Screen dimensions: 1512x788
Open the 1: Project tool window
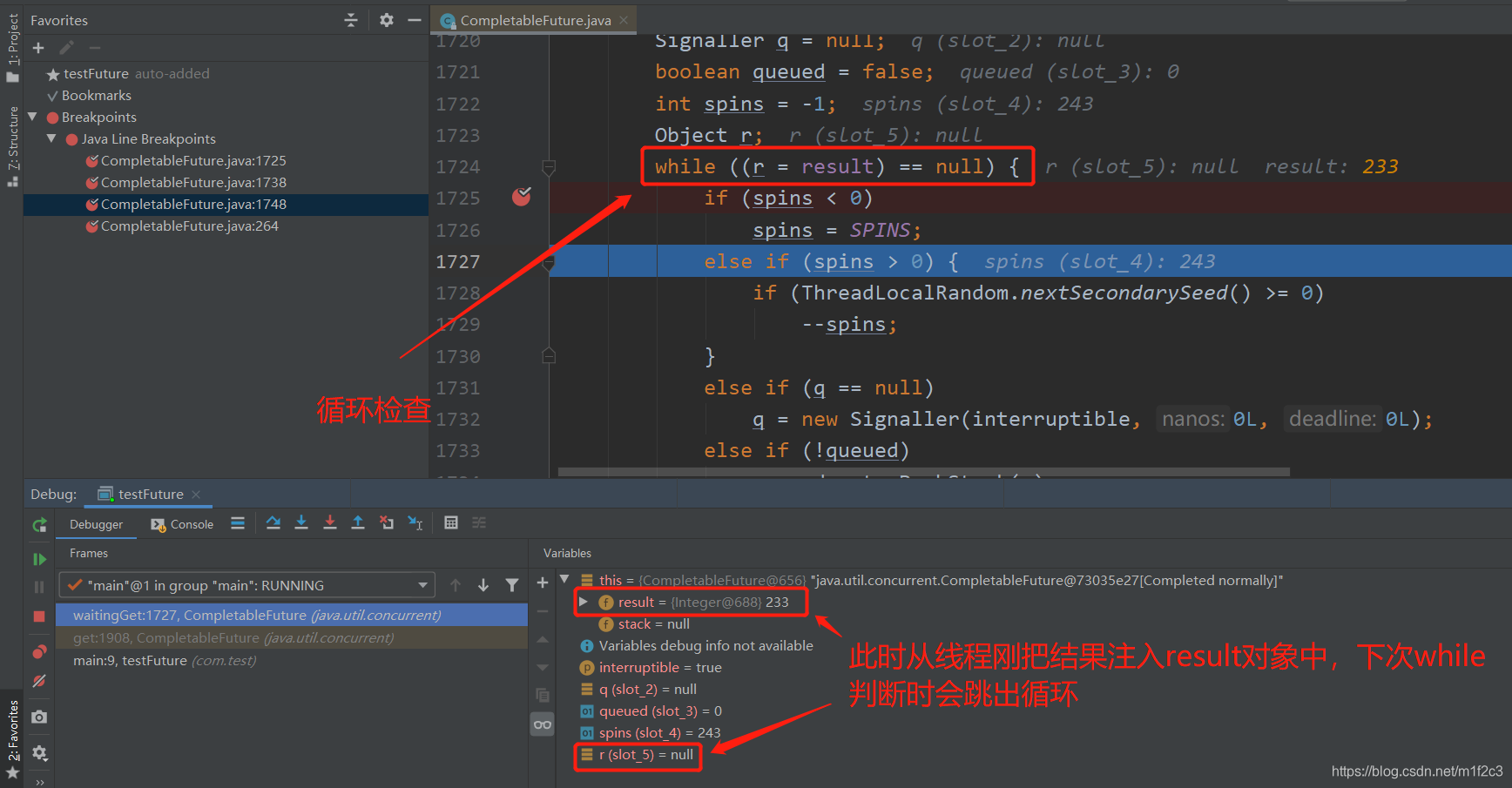(x=12, y=48)
